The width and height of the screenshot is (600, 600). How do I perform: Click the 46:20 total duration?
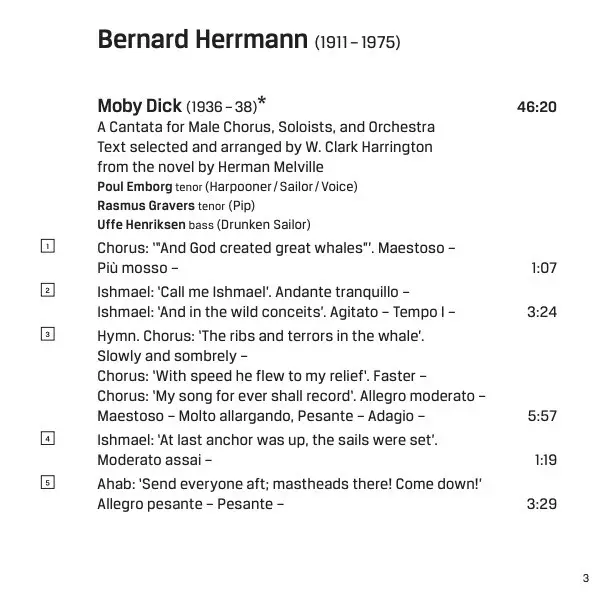[536, 106]
